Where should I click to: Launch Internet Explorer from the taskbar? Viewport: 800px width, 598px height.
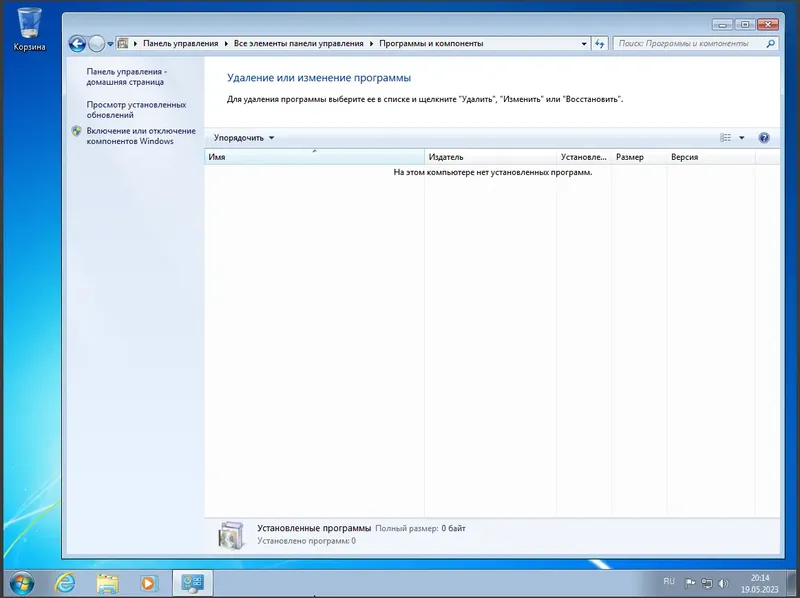(67, 581)
